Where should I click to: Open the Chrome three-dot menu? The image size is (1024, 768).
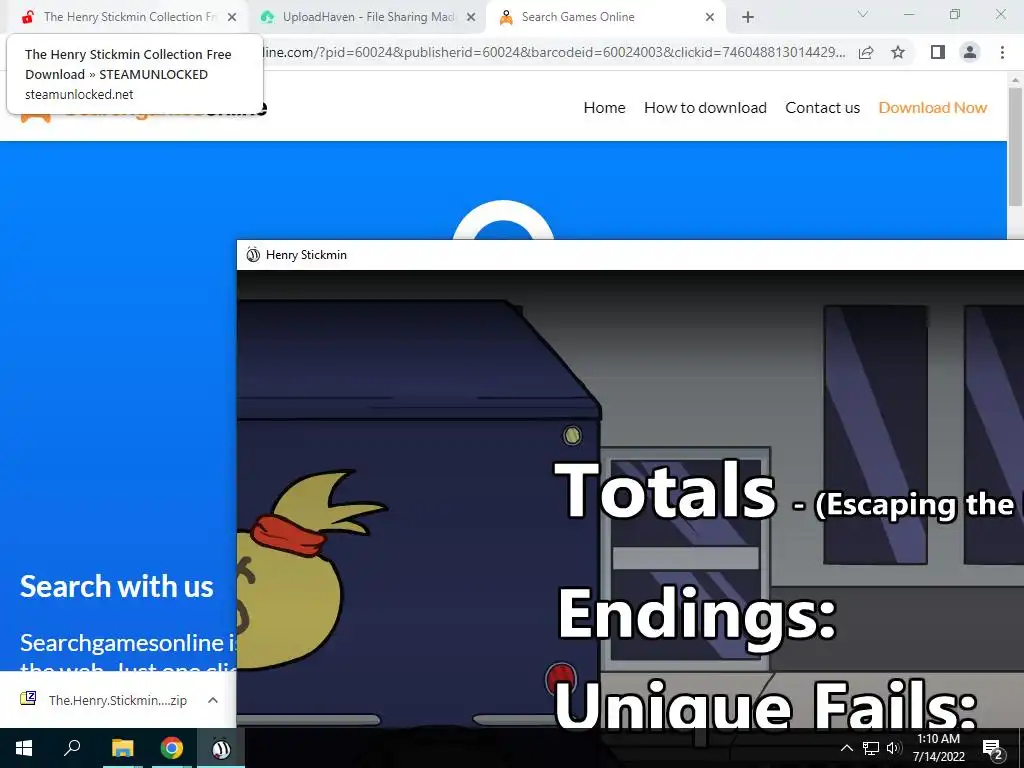(x=1002, y=52)
